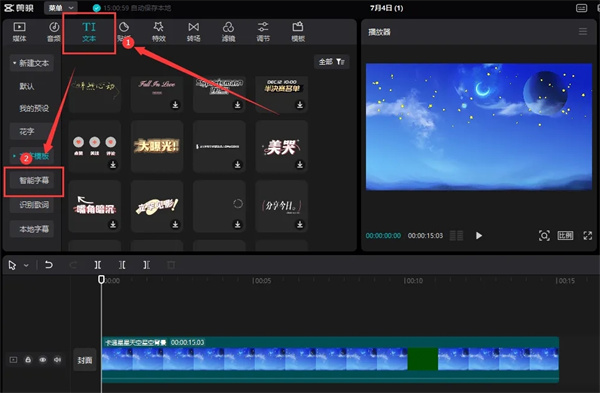Screen dimensions: 600x393
Task: Expand the selection tool dropdown arrow
Action: click(26, 265)
